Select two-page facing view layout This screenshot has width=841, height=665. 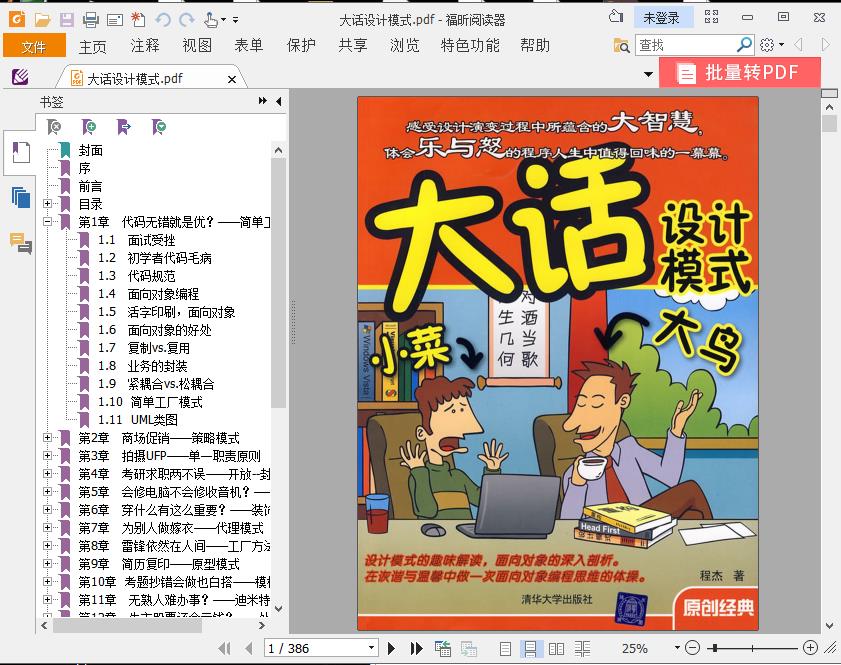[x=556, y=649]
